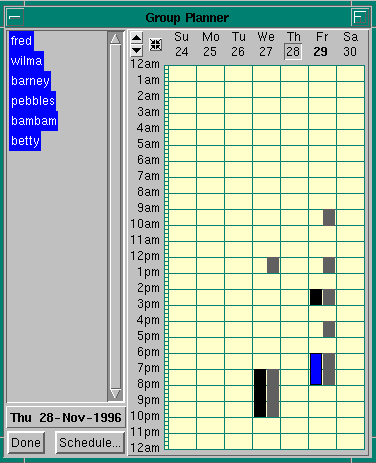376x463 pixels.
Task: Open the Schedule... dialog button
Action: coord(90,442)
